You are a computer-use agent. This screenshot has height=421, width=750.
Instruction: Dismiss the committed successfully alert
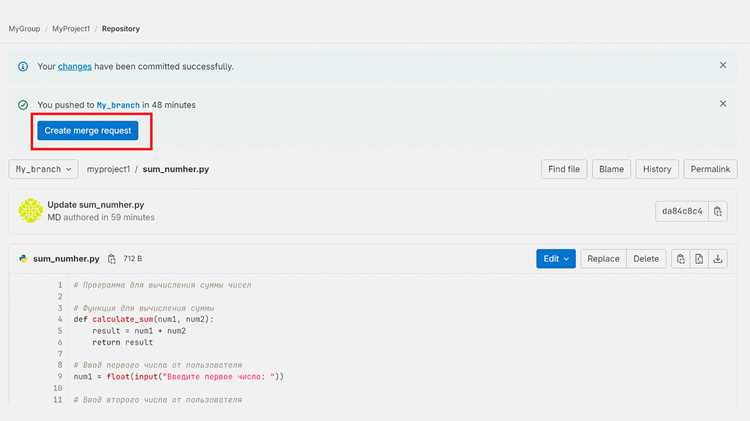[723, 65]
